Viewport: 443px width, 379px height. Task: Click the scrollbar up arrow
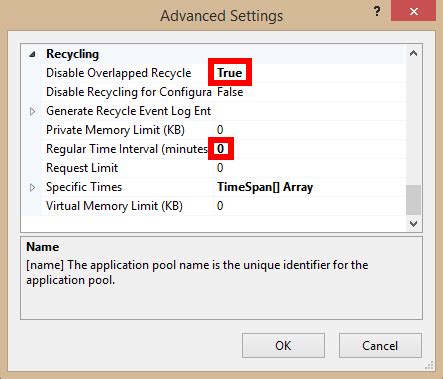coord(413,53)
